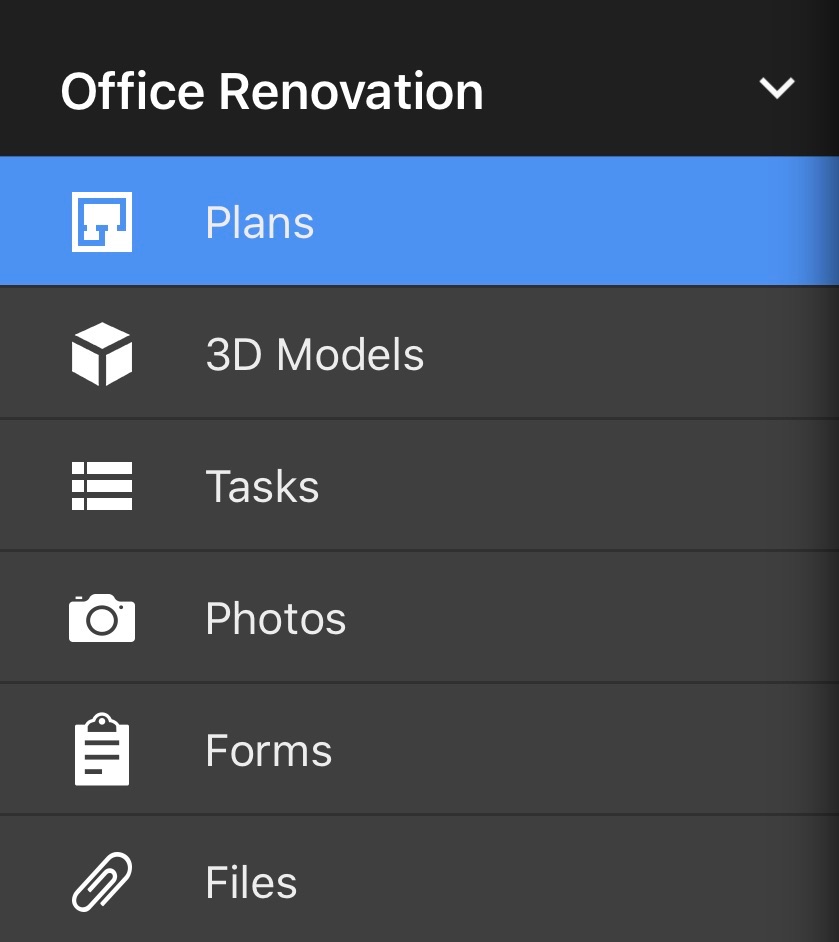Click blank space right of Tasks label

(x=580, y=487)
